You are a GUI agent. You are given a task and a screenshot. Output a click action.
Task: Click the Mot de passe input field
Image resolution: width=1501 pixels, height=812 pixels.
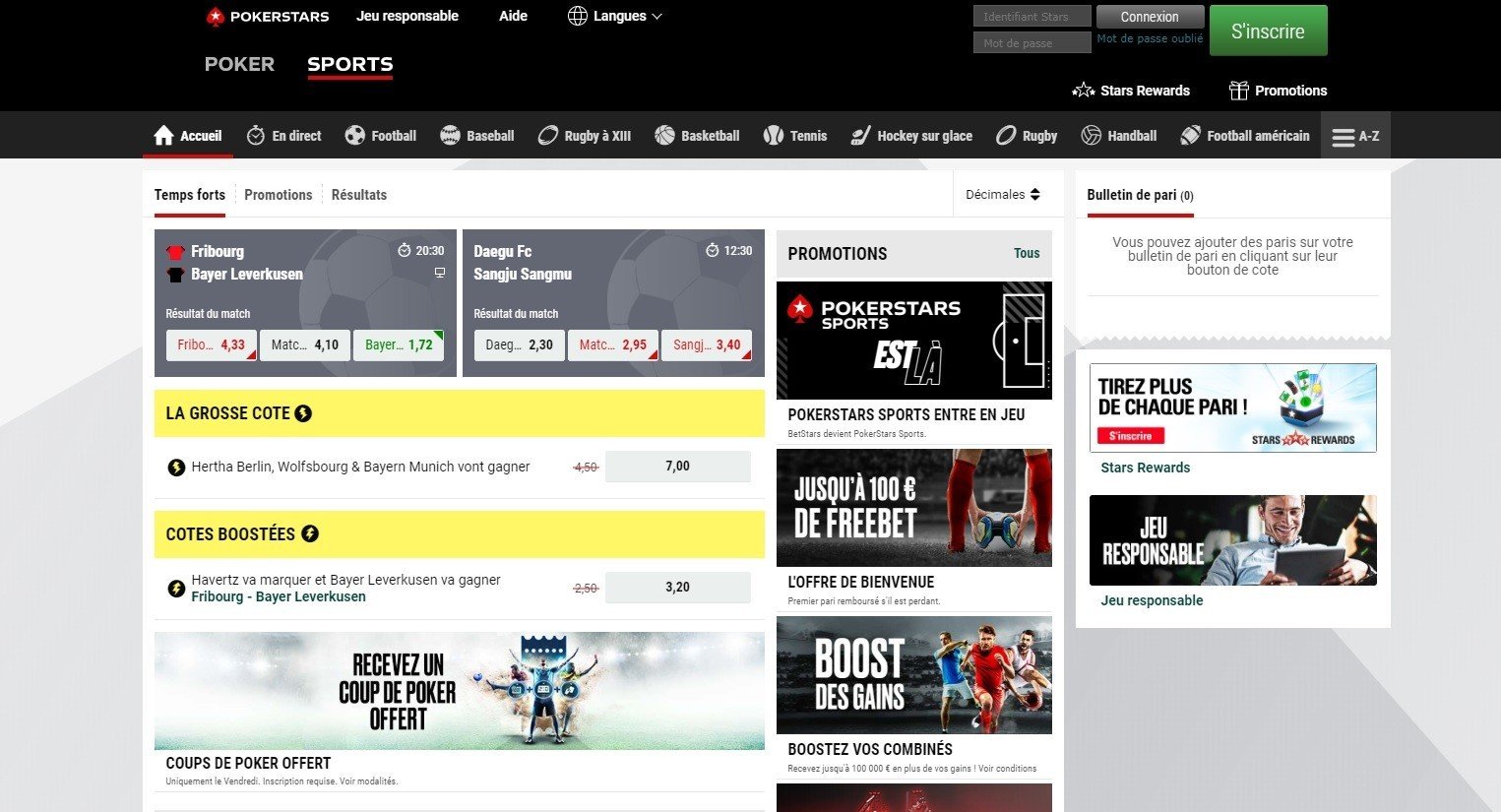[x=1032, y=42]
